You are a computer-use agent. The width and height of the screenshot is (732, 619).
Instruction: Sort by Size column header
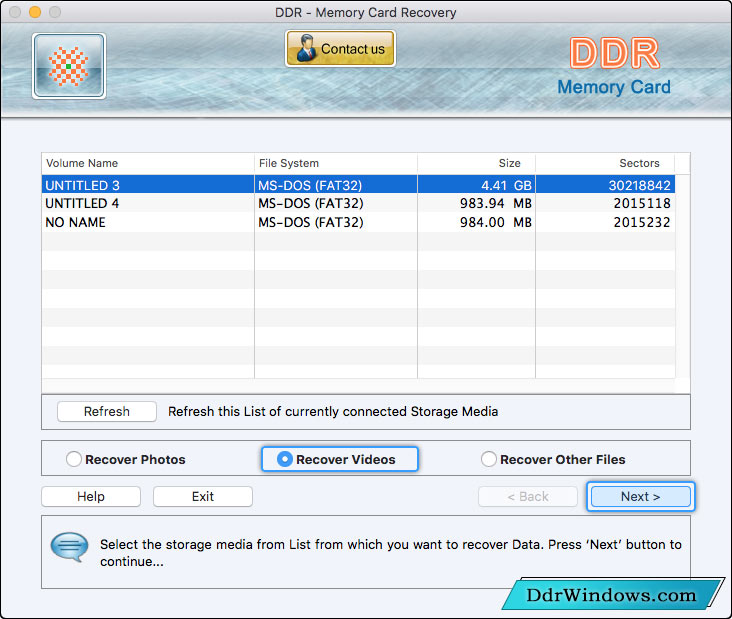pos(476,163)
